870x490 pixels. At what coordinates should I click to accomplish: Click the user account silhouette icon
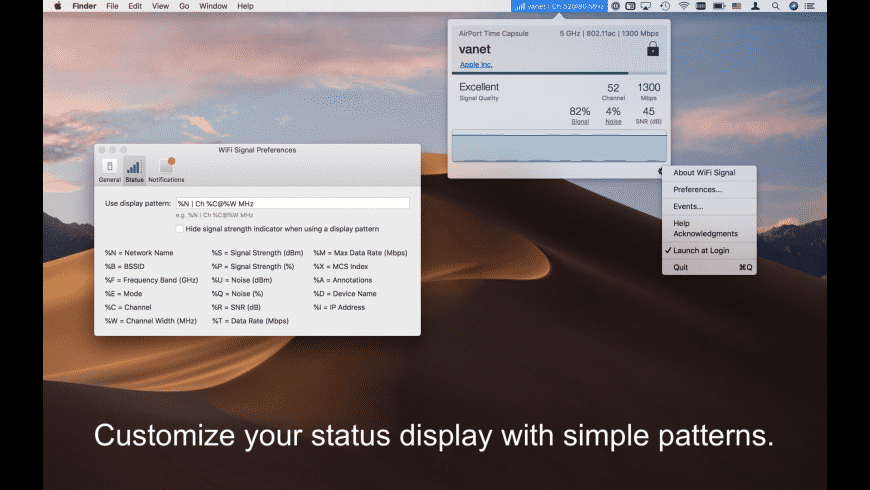(x=755, y=6)
